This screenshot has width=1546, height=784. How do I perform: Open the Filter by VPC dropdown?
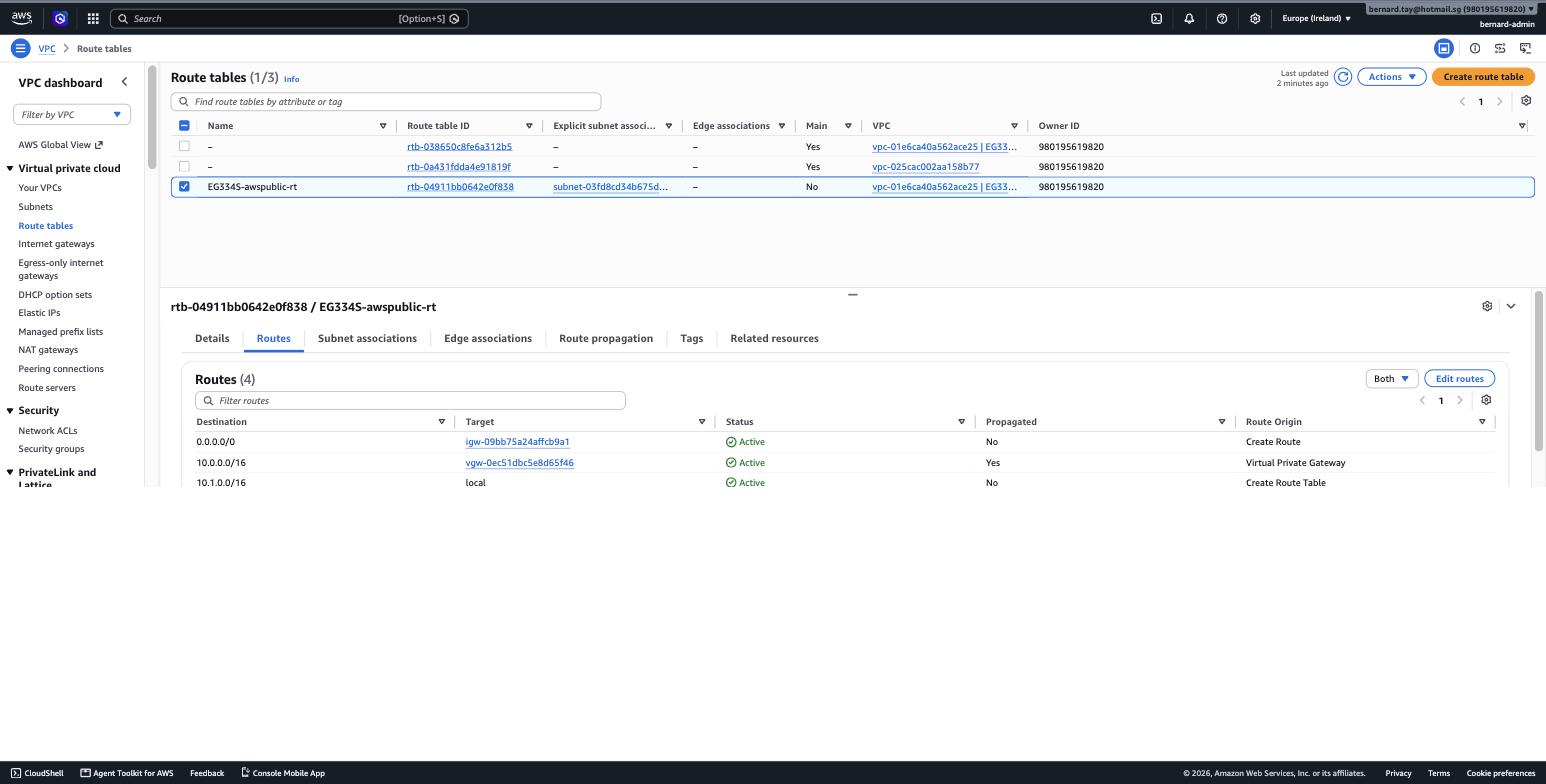71,114
